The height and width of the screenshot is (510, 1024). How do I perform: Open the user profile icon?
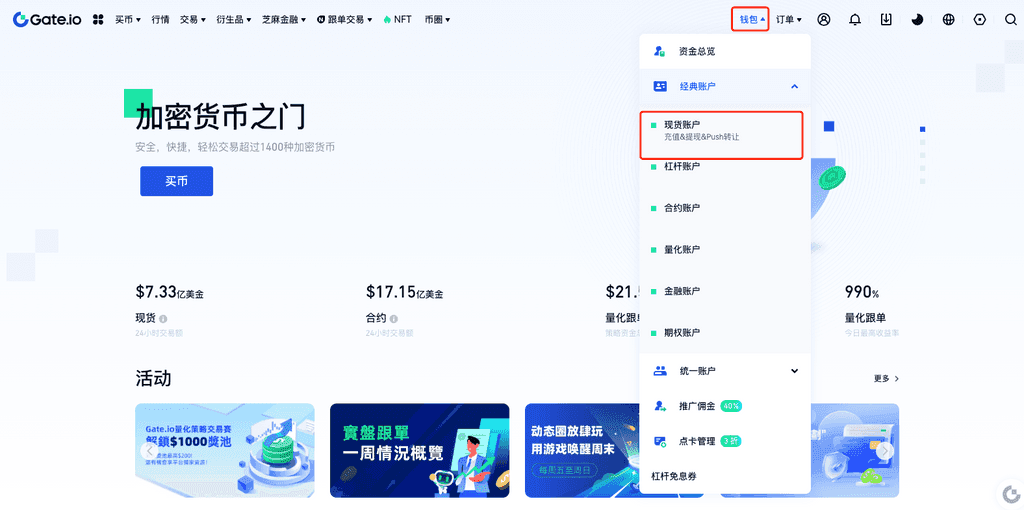(x=824, y=19)
